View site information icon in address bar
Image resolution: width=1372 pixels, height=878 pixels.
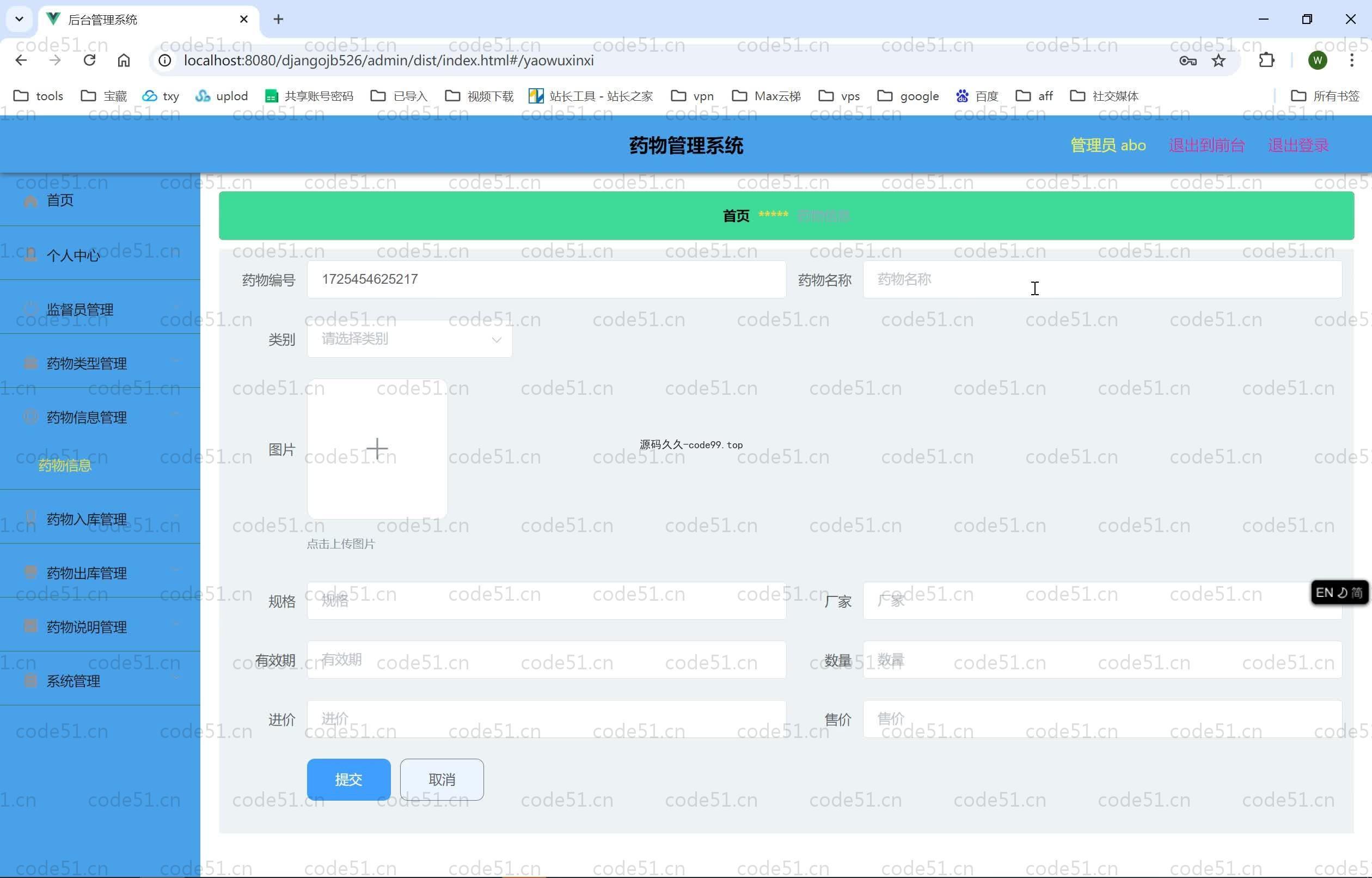164,60
